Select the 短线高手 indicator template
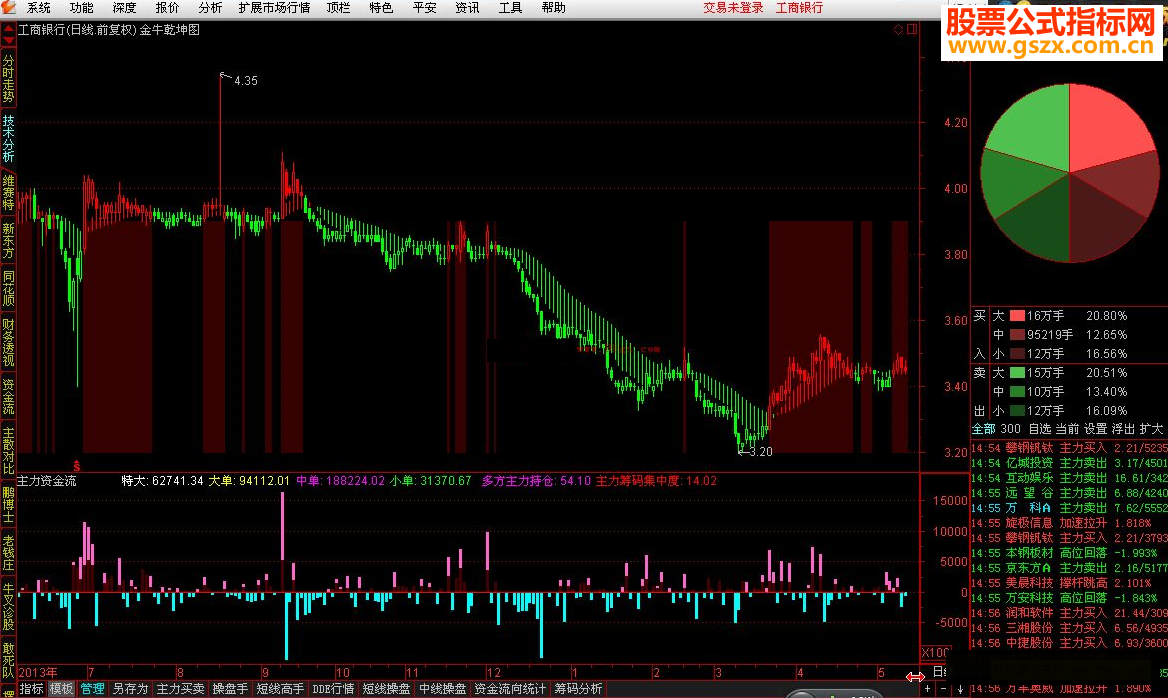 pos(280,689)
